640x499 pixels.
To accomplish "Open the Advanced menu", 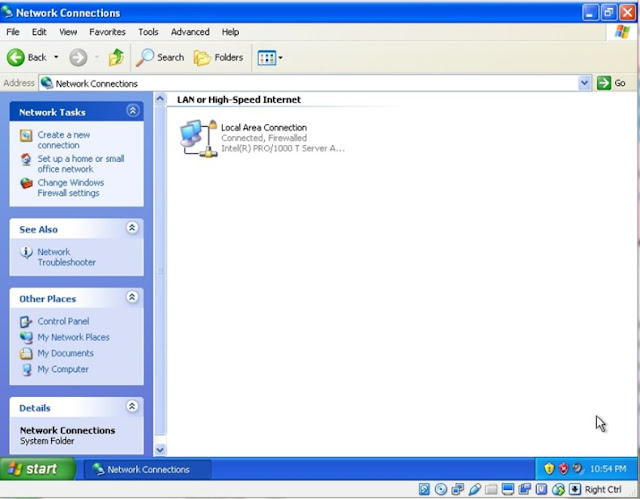I will (x=190, y=32).
